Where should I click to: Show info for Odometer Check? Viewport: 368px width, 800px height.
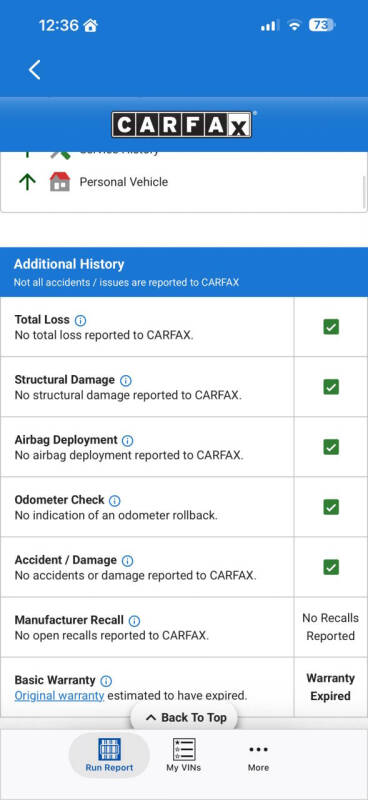pyautogui.click(x=115, y=501)
